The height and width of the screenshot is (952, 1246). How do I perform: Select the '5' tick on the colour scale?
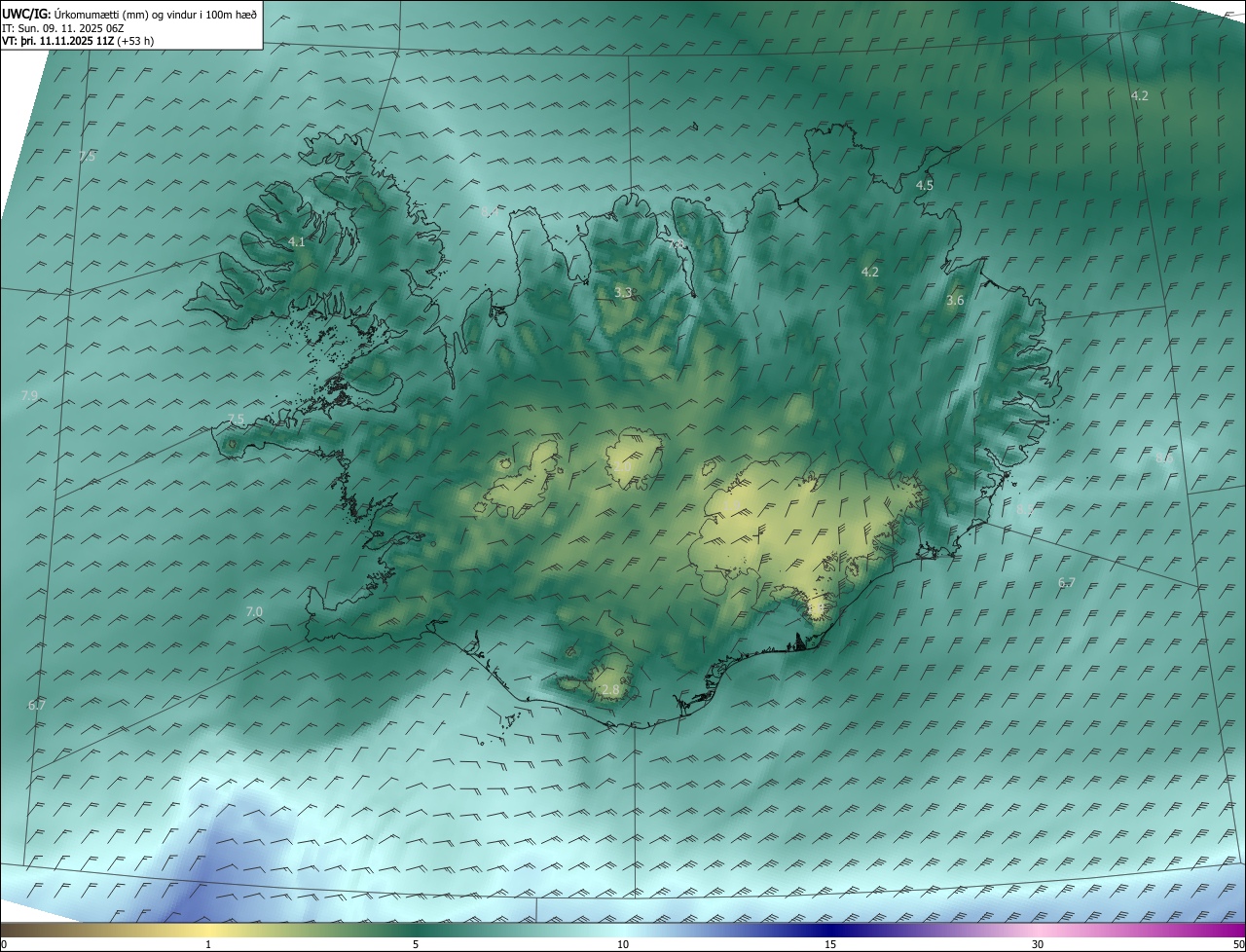[x=416, y=944]
